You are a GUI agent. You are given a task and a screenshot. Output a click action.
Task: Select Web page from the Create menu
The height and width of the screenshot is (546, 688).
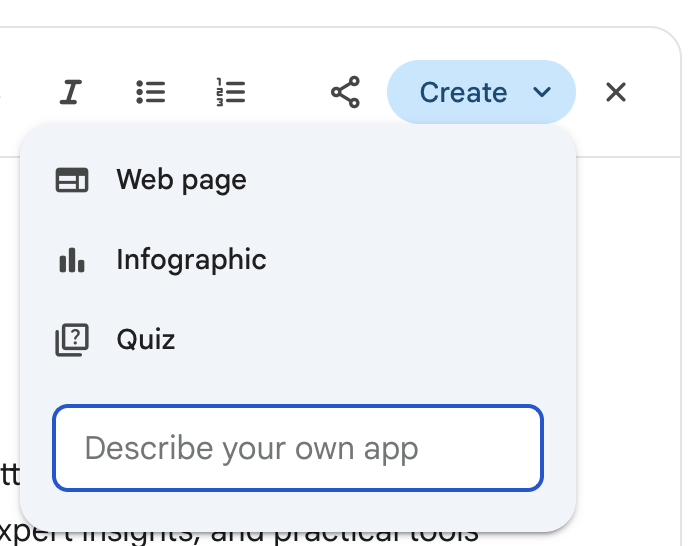(x=181, y=180)
